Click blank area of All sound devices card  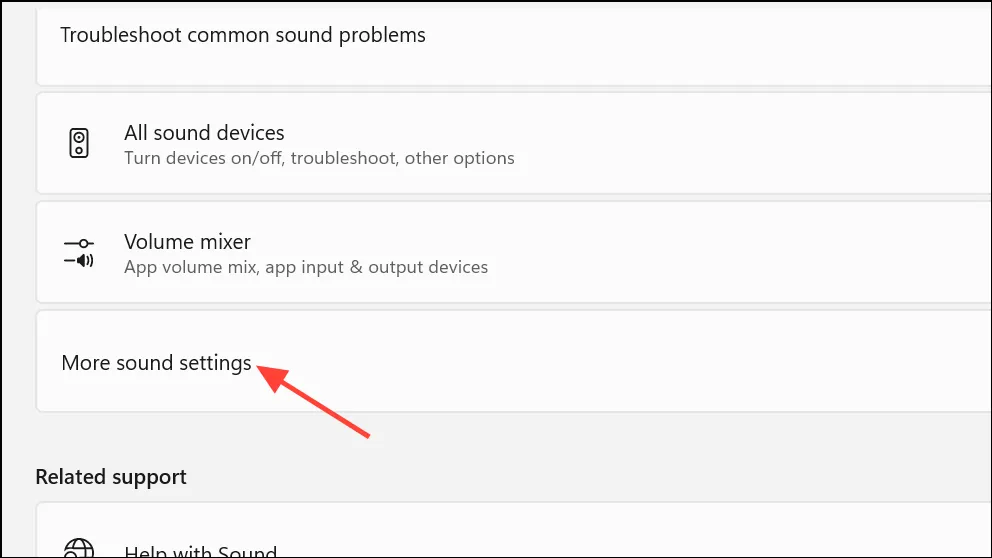pos(728,143)
